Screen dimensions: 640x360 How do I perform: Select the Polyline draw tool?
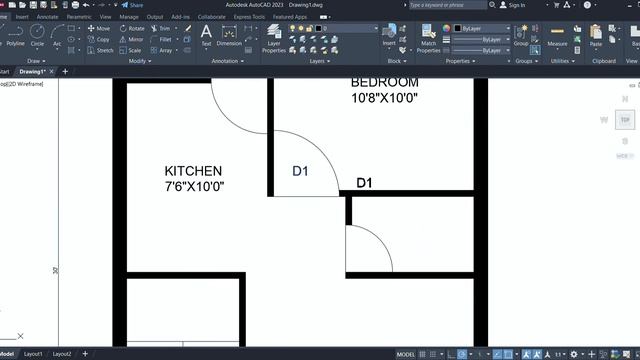coord(15,36)
